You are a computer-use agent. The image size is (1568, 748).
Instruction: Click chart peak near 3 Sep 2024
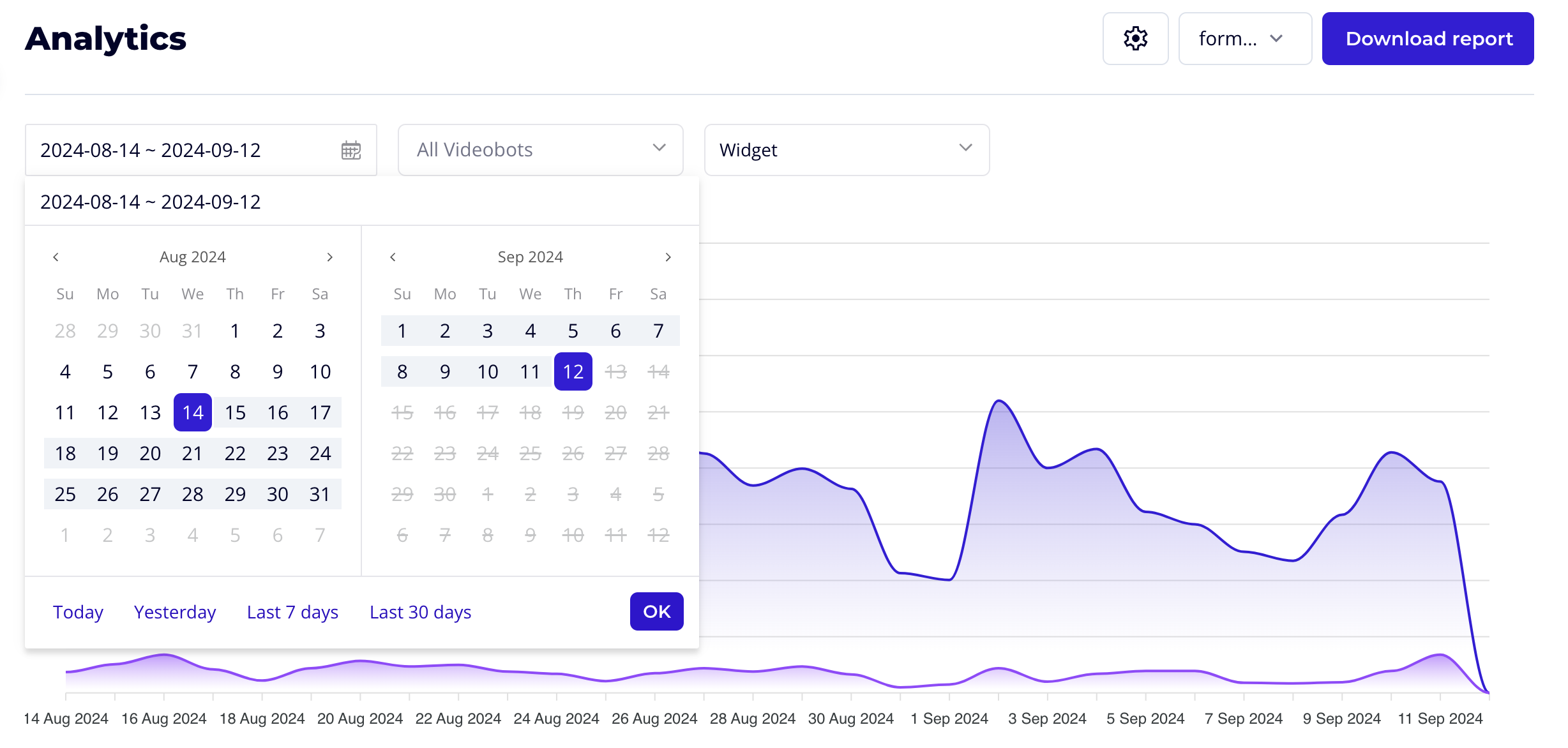pyautogui.click(x=999, y=401)
